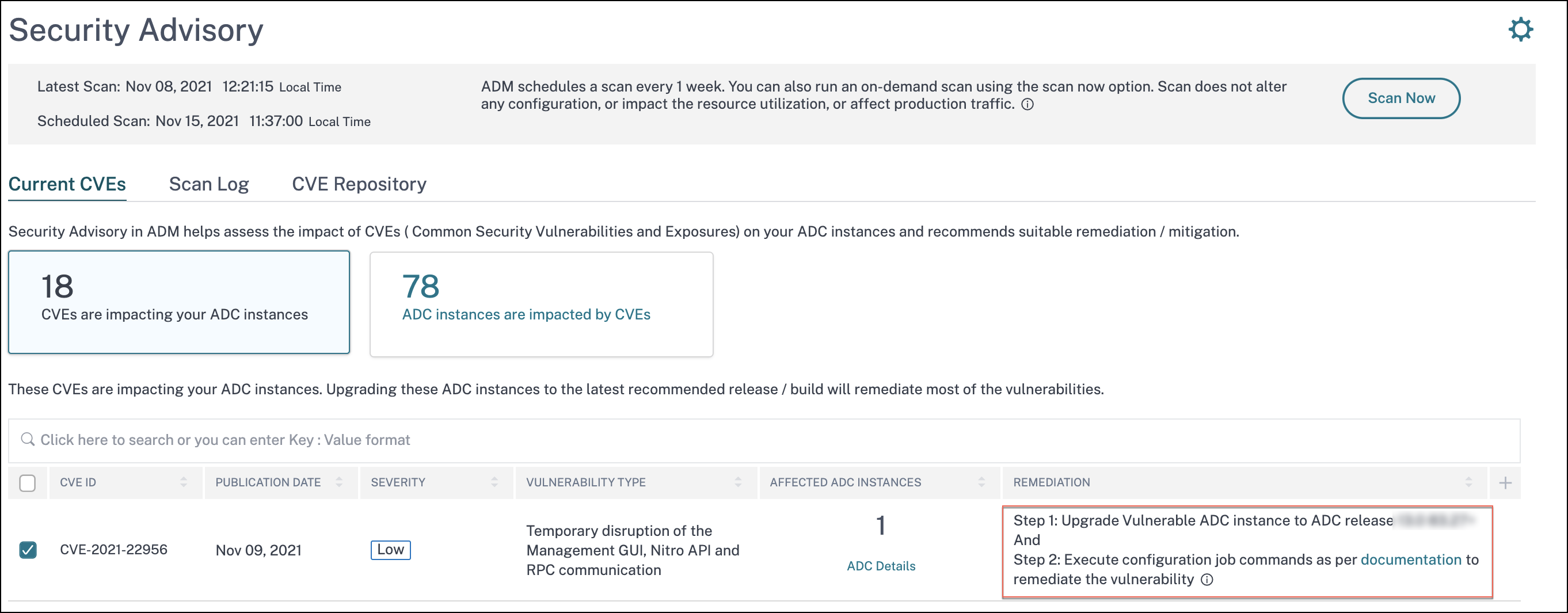Select the 18 CVEs impacting card
This screenshot has height=613, width=1568.
click(x=179, y=302)
